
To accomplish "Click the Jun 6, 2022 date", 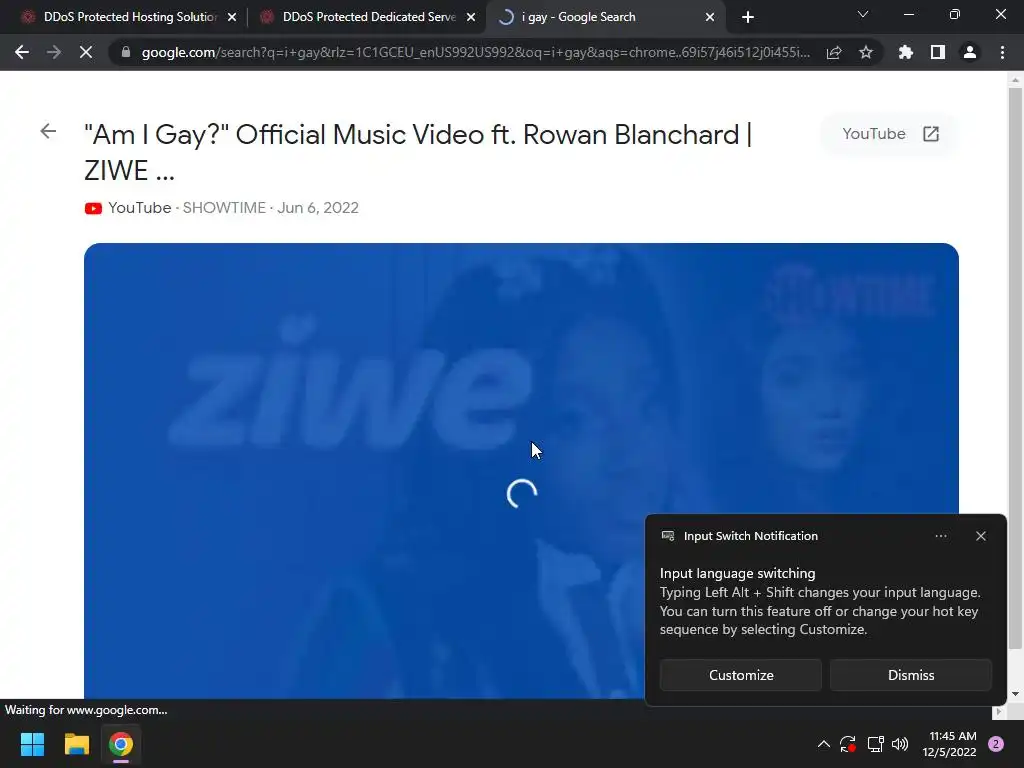I will (x=318, y=208).
